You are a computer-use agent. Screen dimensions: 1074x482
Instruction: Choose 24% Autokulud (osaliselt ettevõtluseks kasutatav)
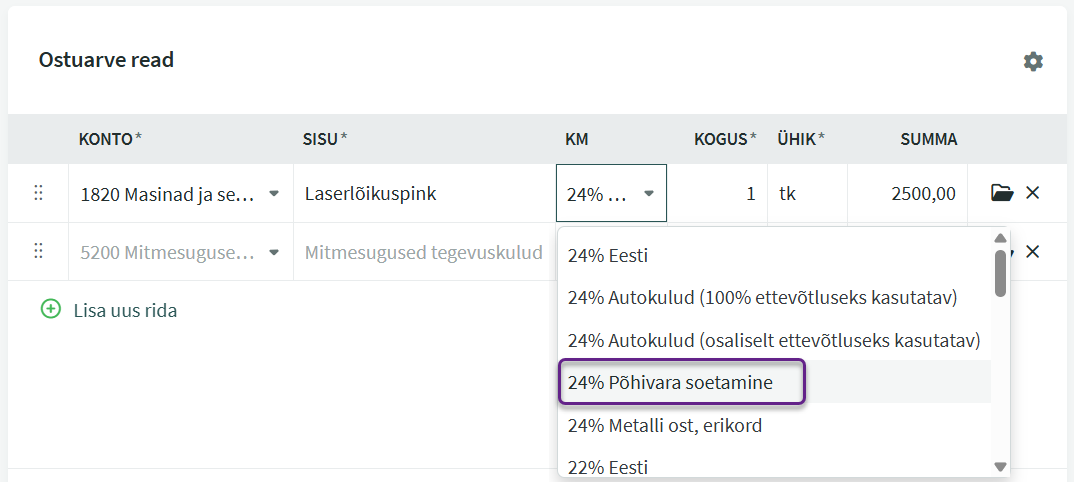tap(775, 340)
